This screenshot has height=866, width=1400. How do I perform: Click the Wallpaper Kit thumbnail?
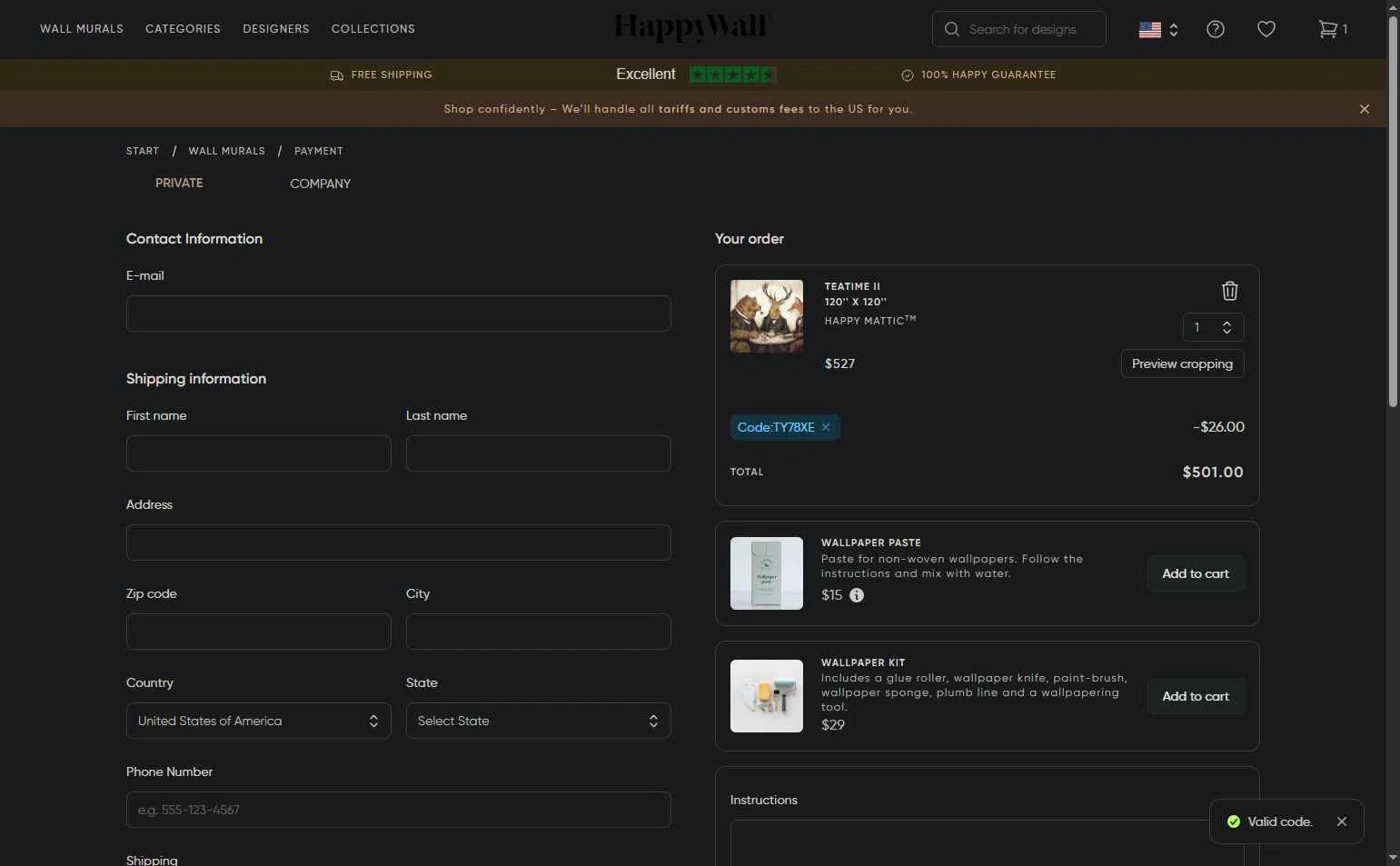tap(766, 696)
